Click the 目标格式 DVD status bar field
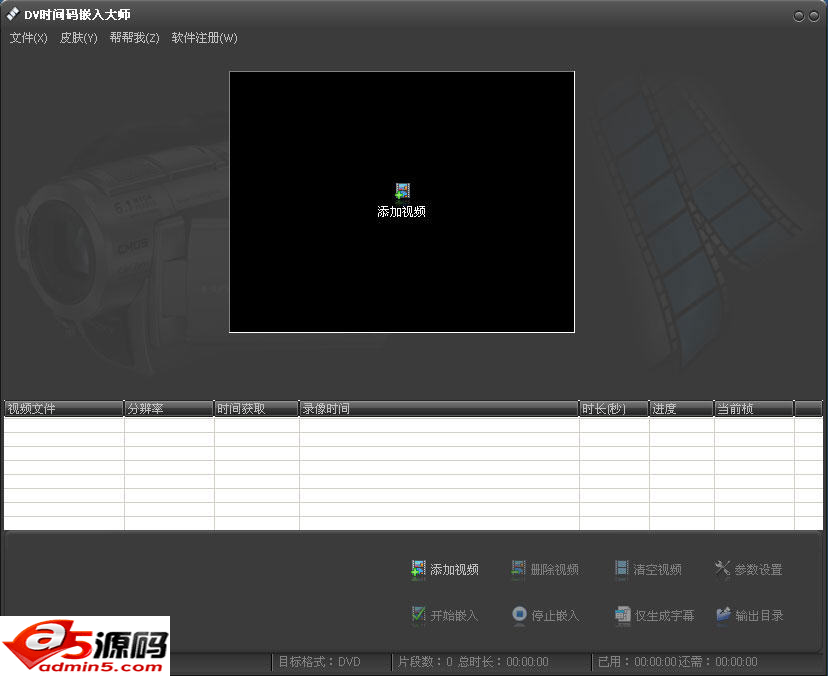This screenshot has height=676, width=828. click(x=320, y=662)
